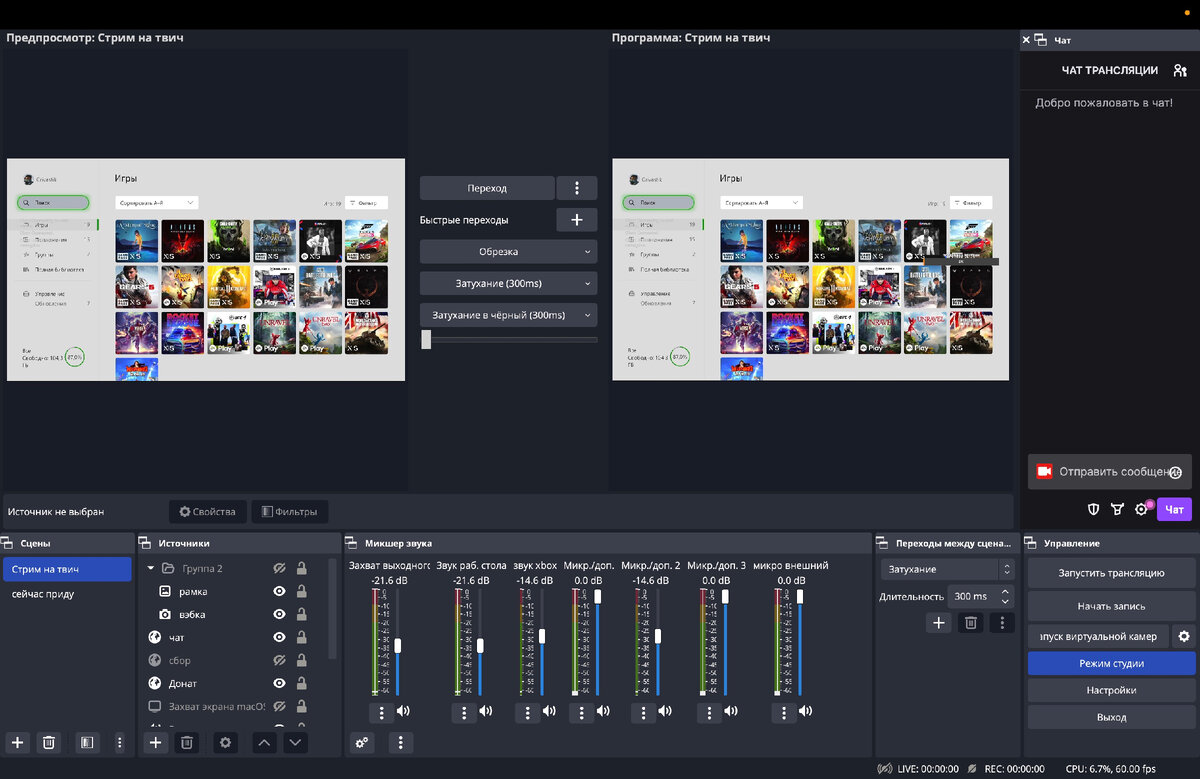The image size is (1200, 779).
Task: Open advanced audio properties gears icon
Action: click(x=362, y=742)
